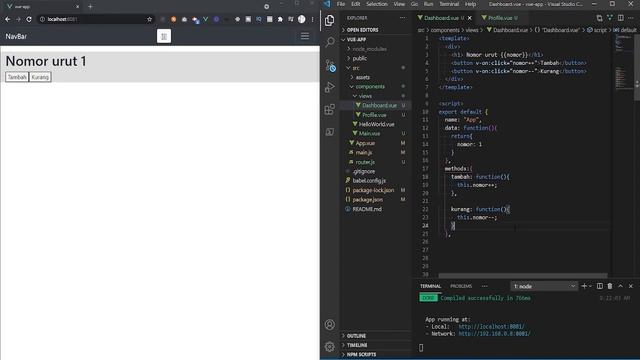Image resolution: width=640 pixels, height=360 pixels.
Task: Open the browser extensions puzzle icon
Action: pos(280,19)
